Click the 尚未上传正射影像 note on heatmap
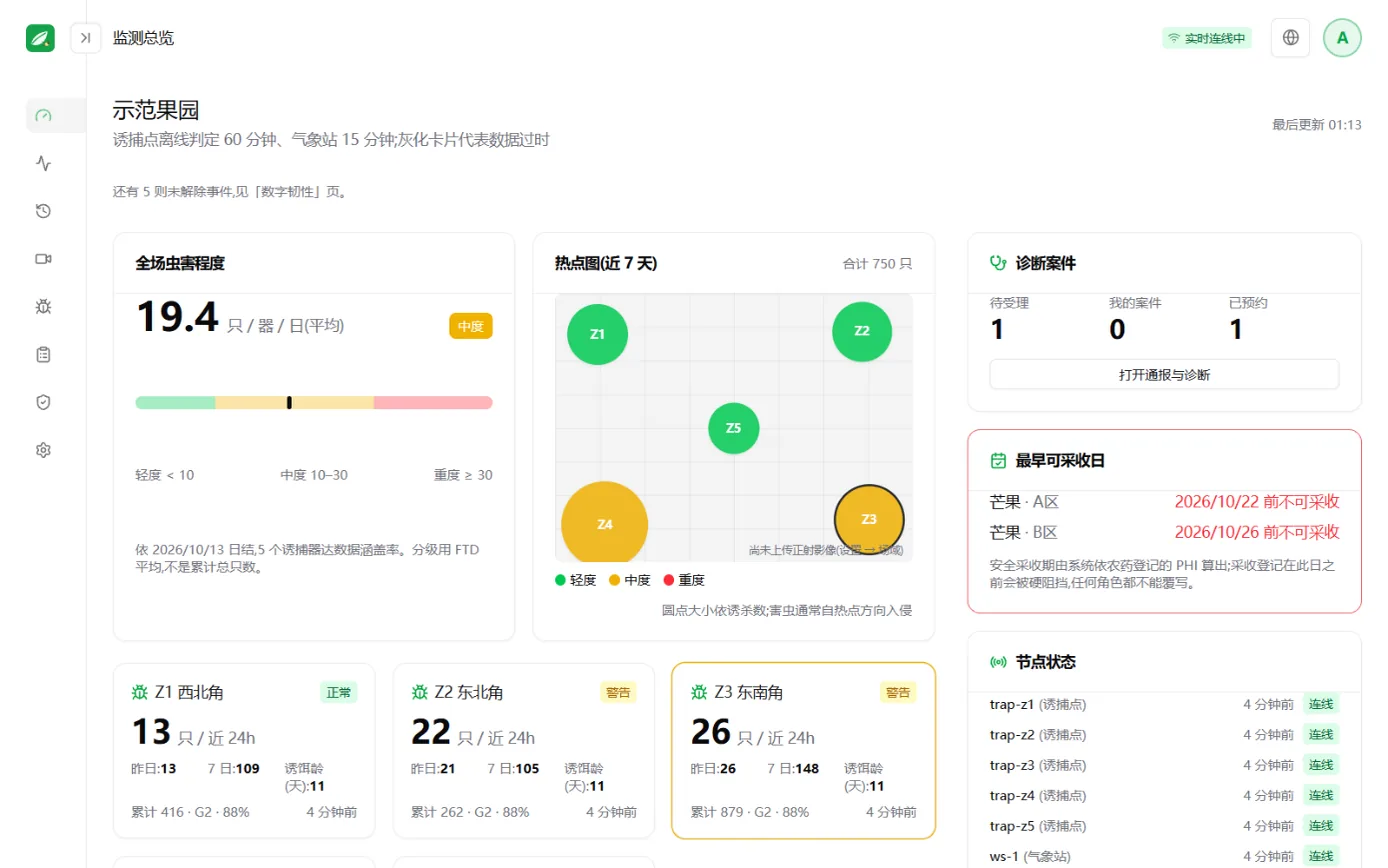Image resolution: width=1388 pixels, height=868 pixels. (x=826, y=550)
